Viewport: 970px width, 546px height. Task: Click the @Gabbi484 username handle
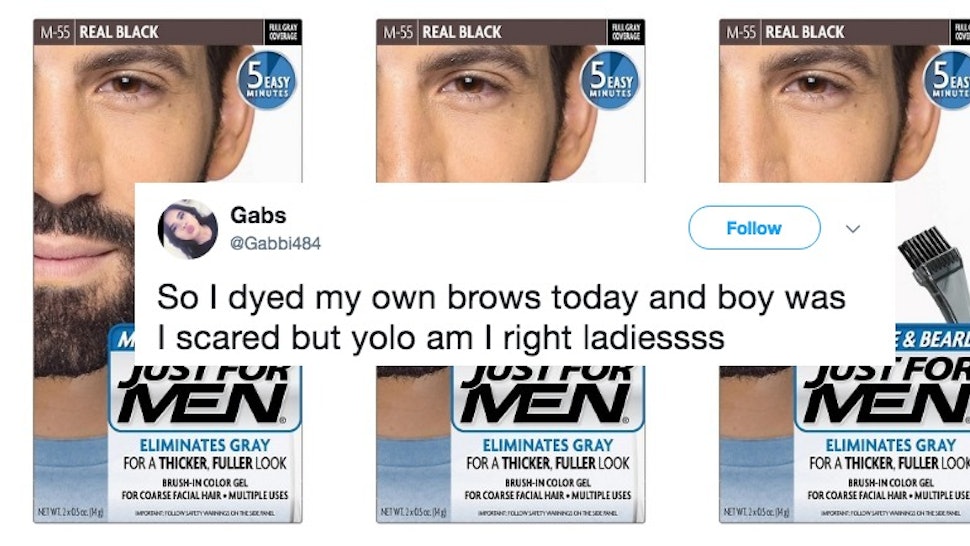pos(275,244)
